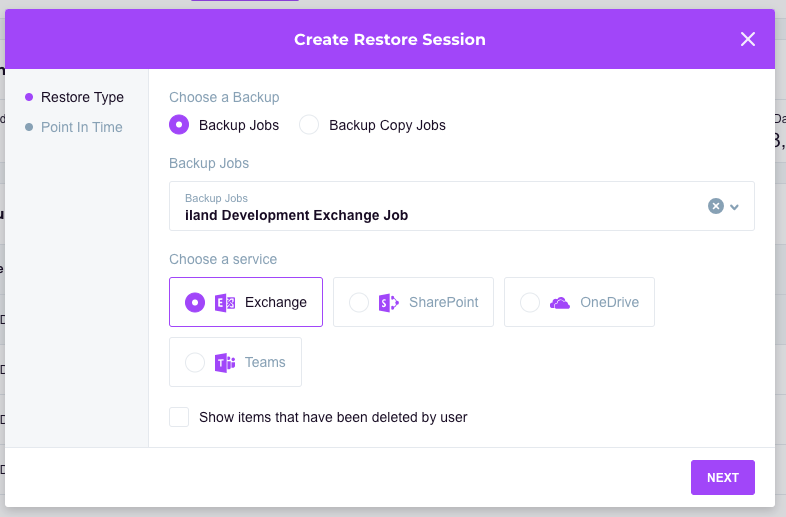Choose the Backup Copy Jobs radio option
Image resolution: width=786 pixels, height=517 pixels.
click(309, 125)
